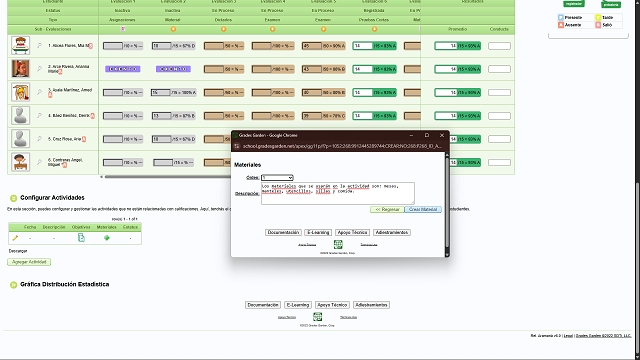The image size is (640, 360).
Task: Click the grades table horizontal scrollbar
Action: [x=167, y=177]
